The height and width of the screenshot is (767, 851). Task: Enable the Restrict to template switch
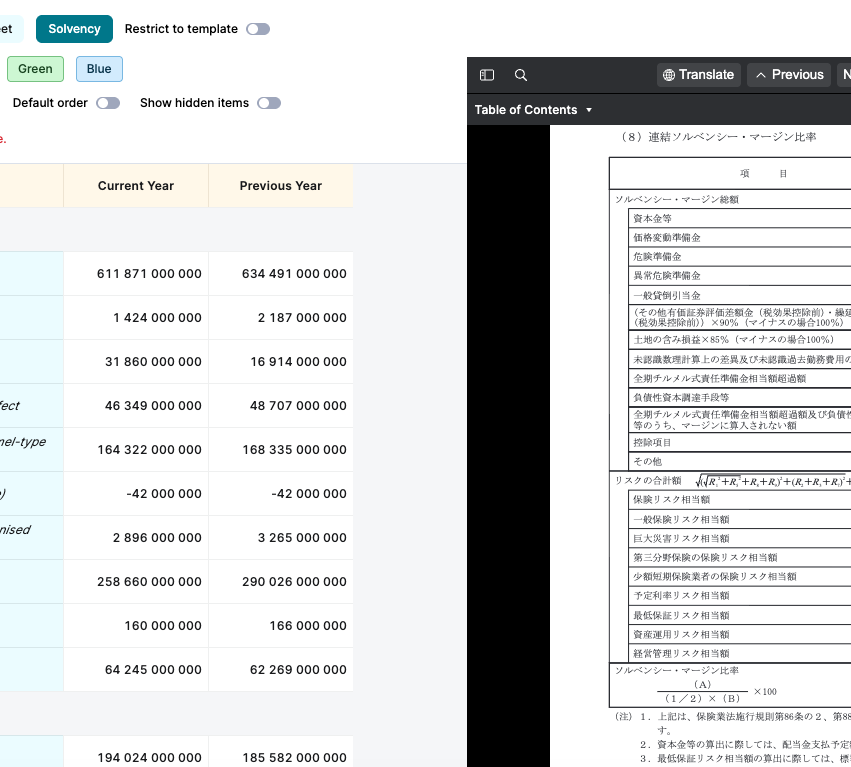(x=258, y=29)
